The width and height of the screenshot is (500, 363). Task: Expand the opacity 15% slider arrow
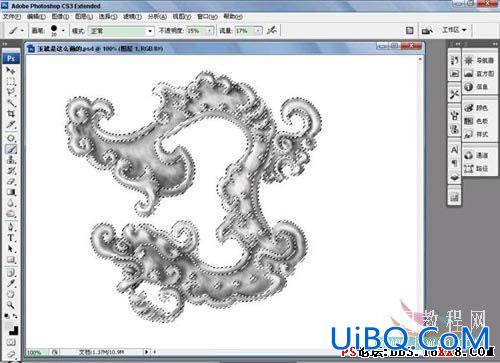coord(210,31)
